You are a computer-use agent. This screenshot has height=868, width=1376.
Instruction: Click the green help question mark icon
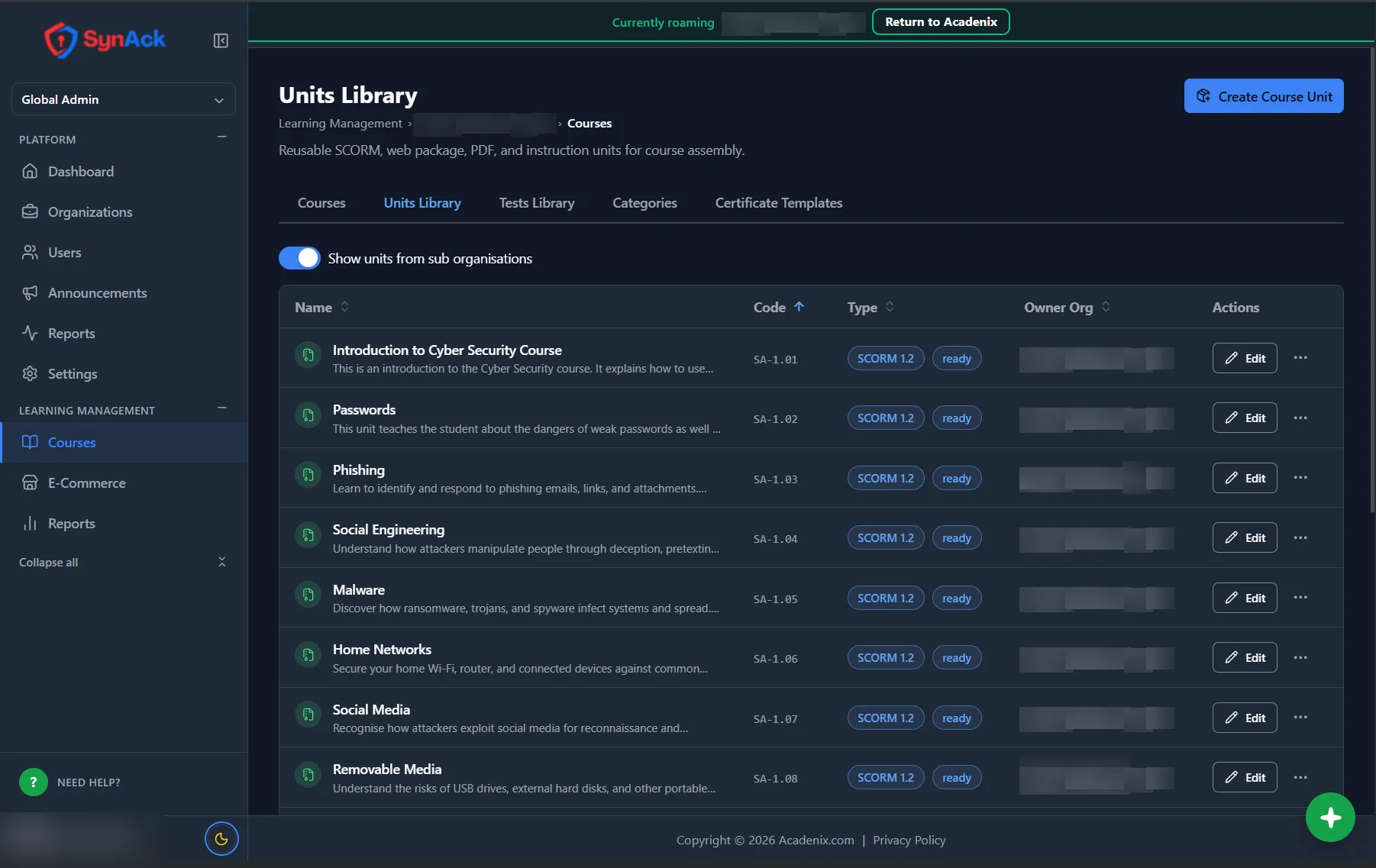click(x=33, y=782)
